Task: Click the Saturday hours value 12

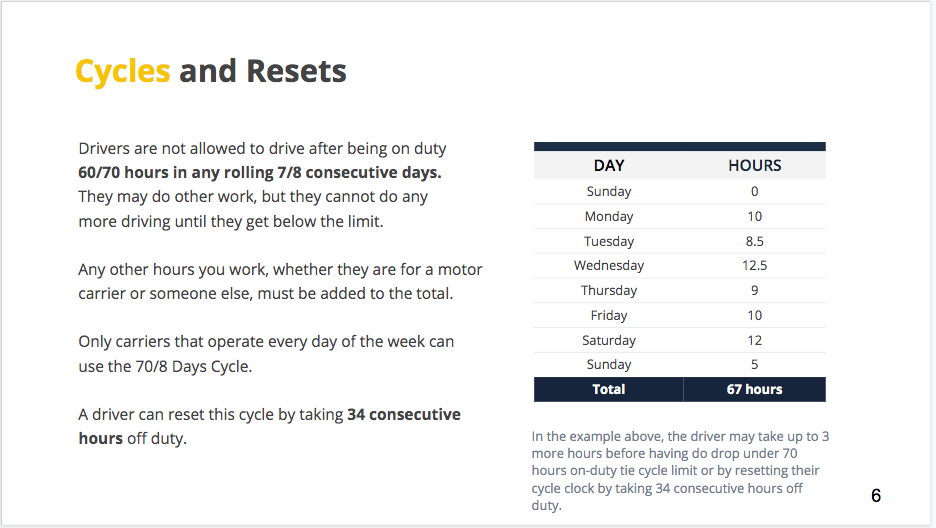Action: [x=754, y=340]
